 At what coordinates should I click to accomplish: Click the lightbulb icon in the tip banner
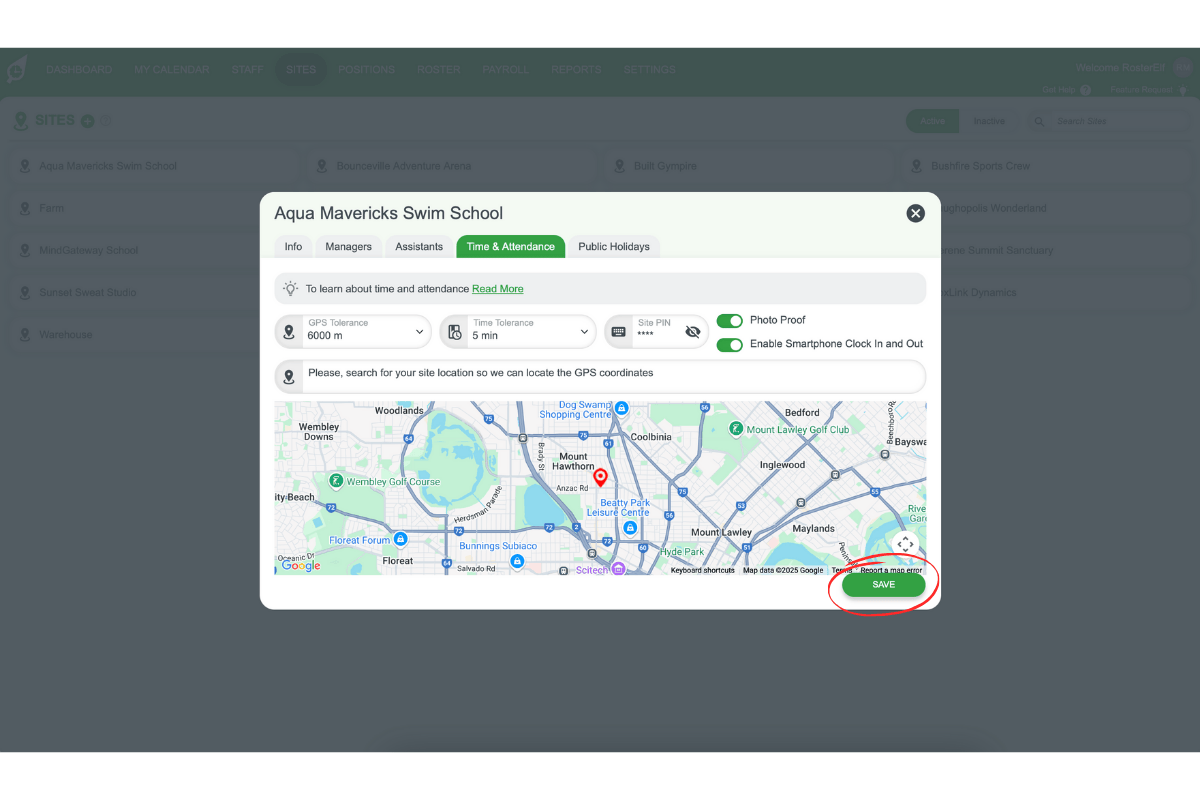tap(290, 288)
